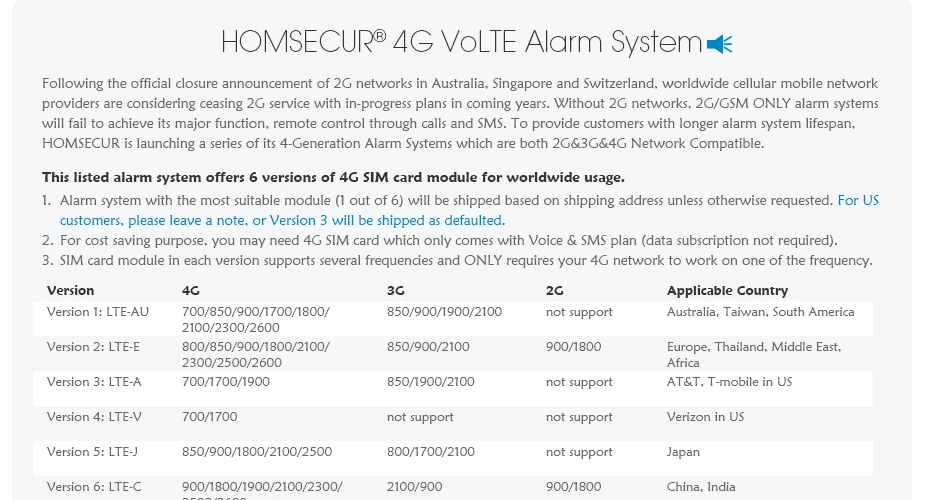The image size is (950, 500).
Task: Click the 'Australia, Taiwan, South America' cell
Action: 760,312
